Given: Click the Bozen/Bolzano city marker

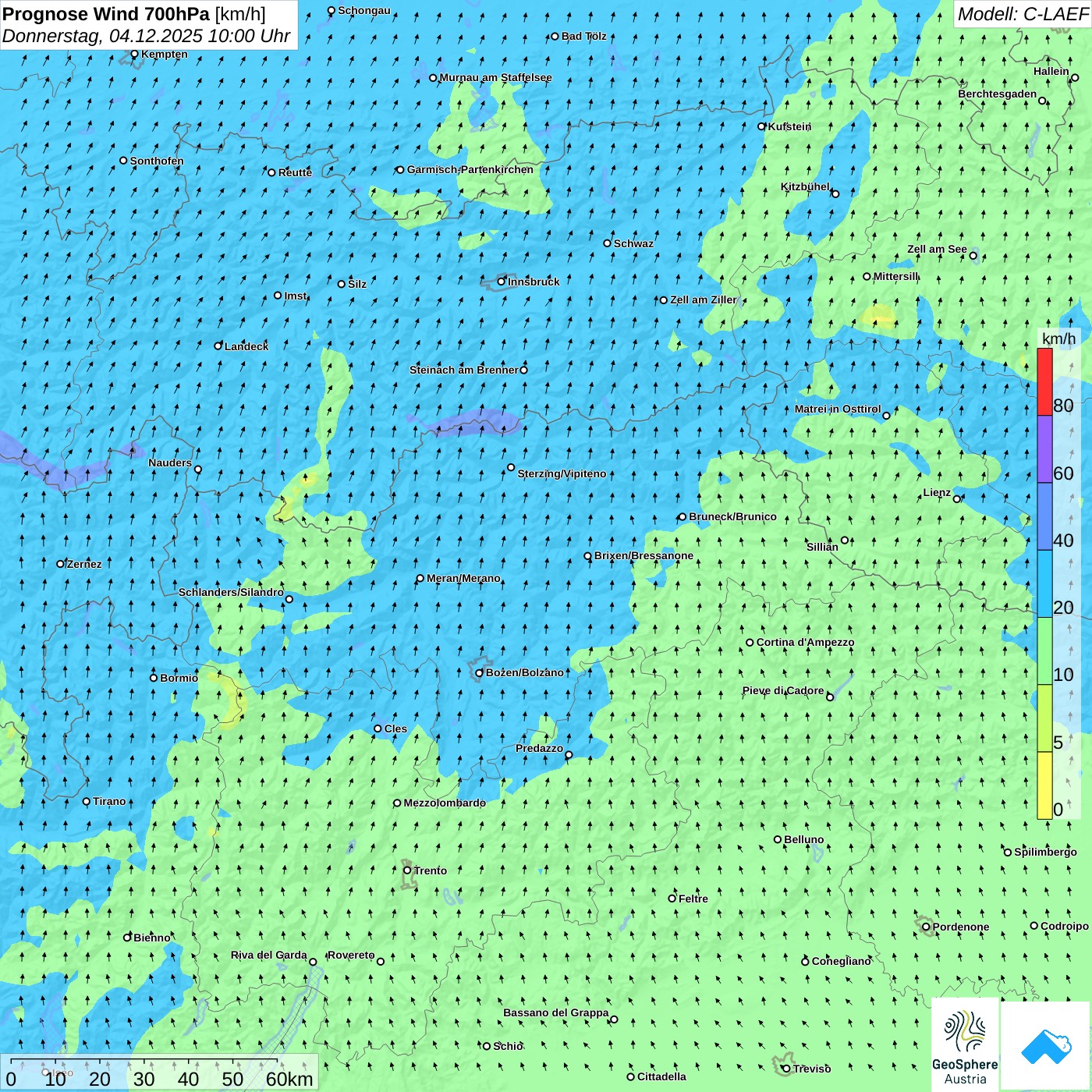Looking at the screenshot, I should pos(480,673).
